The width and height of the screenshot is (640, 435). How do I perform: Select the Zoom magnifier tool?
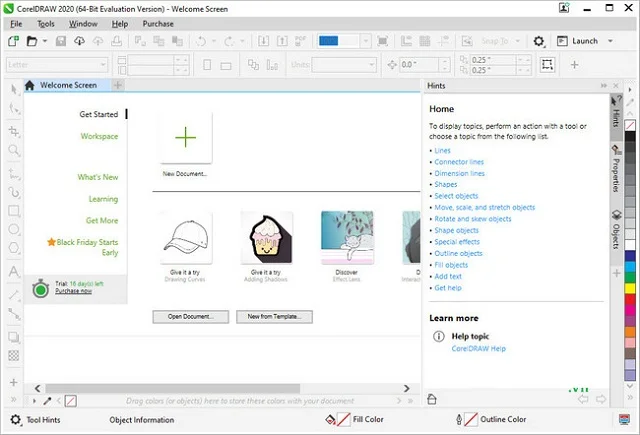point(14,150)
